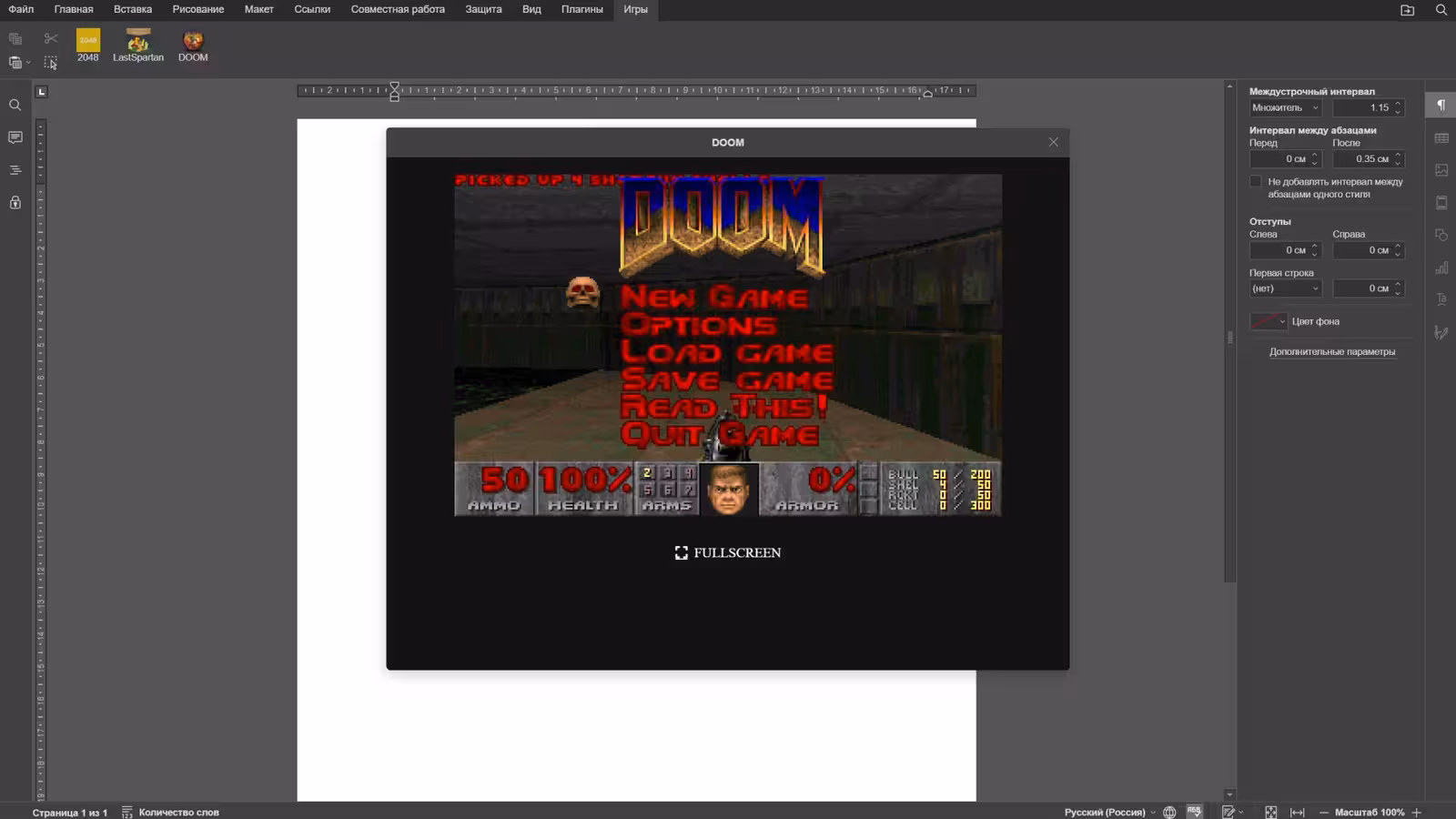Check 'Не добавлять интервал между абзацами' box
Viewport: 1456px width, 819px height.
coord(1256,182)
